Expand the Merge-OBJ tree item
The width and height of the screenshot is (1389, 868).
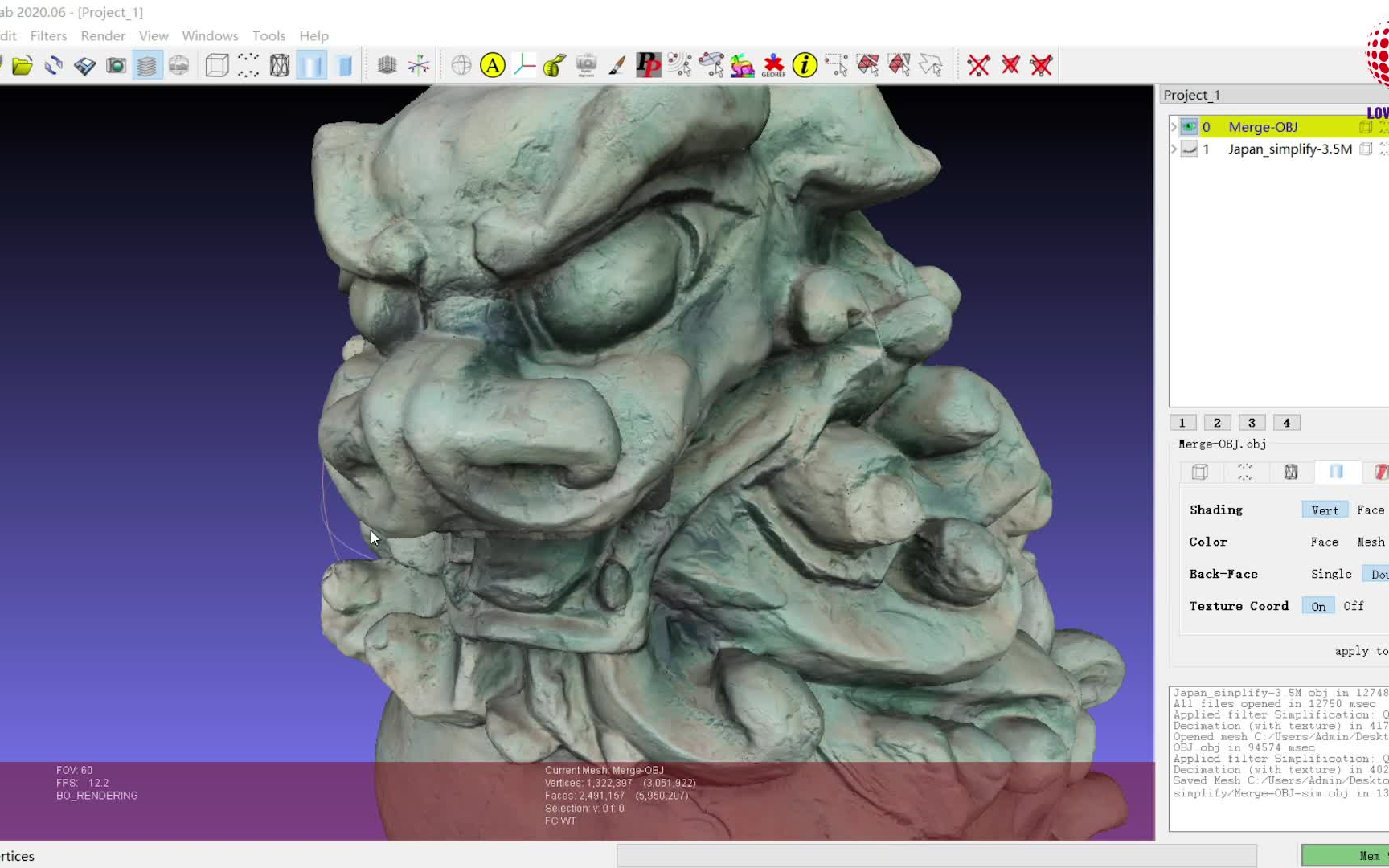(x=1174, y=127)
